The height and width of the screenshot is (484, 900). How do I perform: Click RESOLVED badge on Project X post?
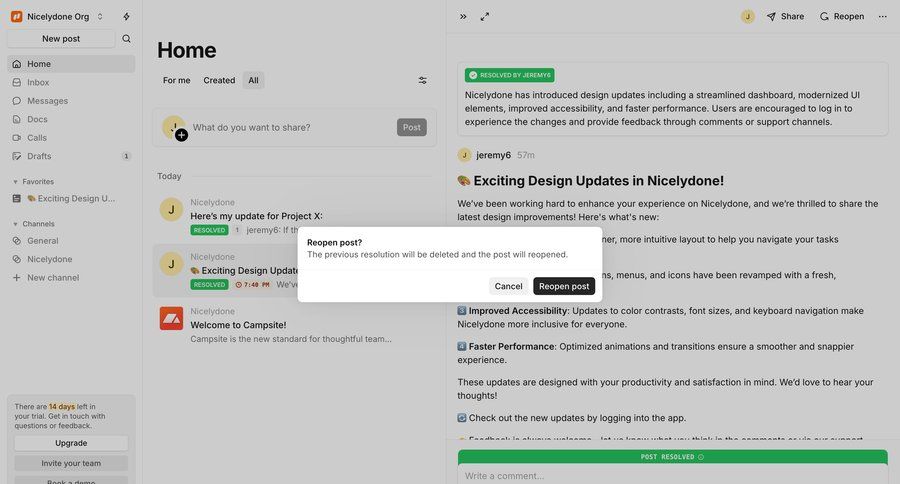210,230
